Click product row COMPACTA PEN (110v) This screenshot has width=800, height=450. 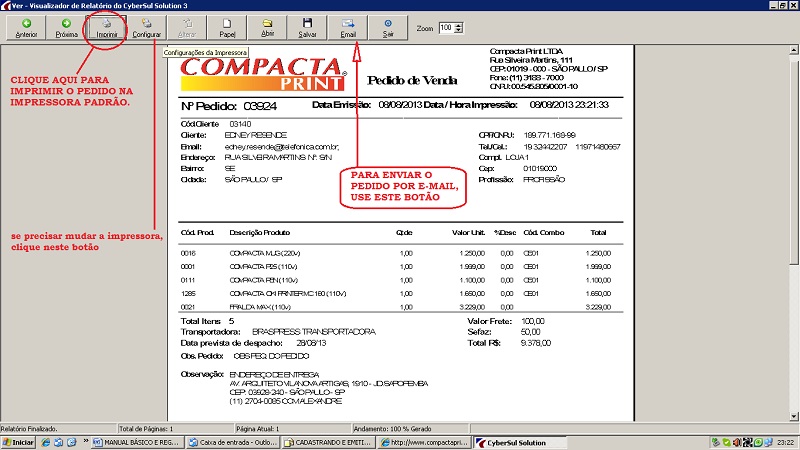click(x=395, y=280)
